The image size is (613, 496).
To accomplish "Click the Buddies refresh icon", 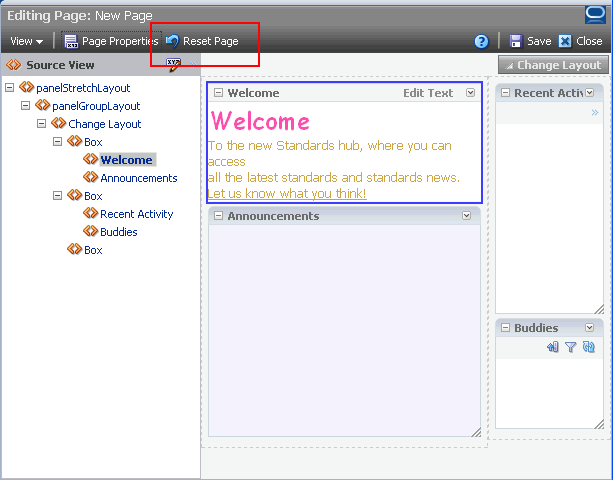I will pos(588,347).
